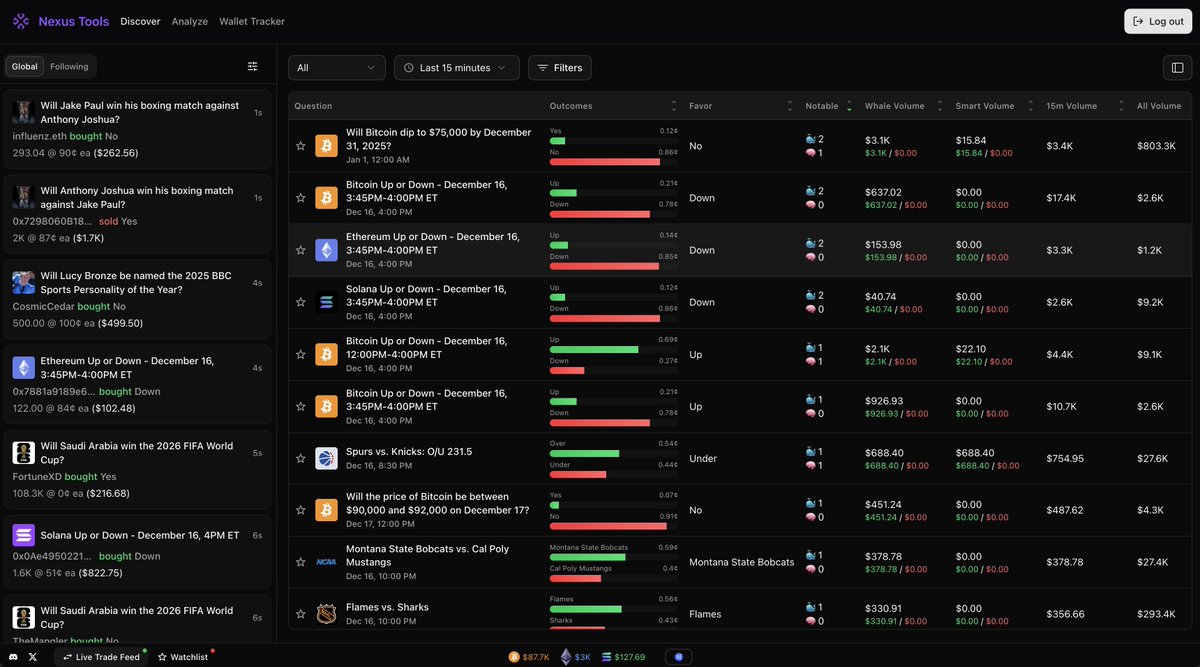Star the Bitcoin $90,000-$92,000 market
This screenshot has width=1200, height=667.
click(300, 510)
